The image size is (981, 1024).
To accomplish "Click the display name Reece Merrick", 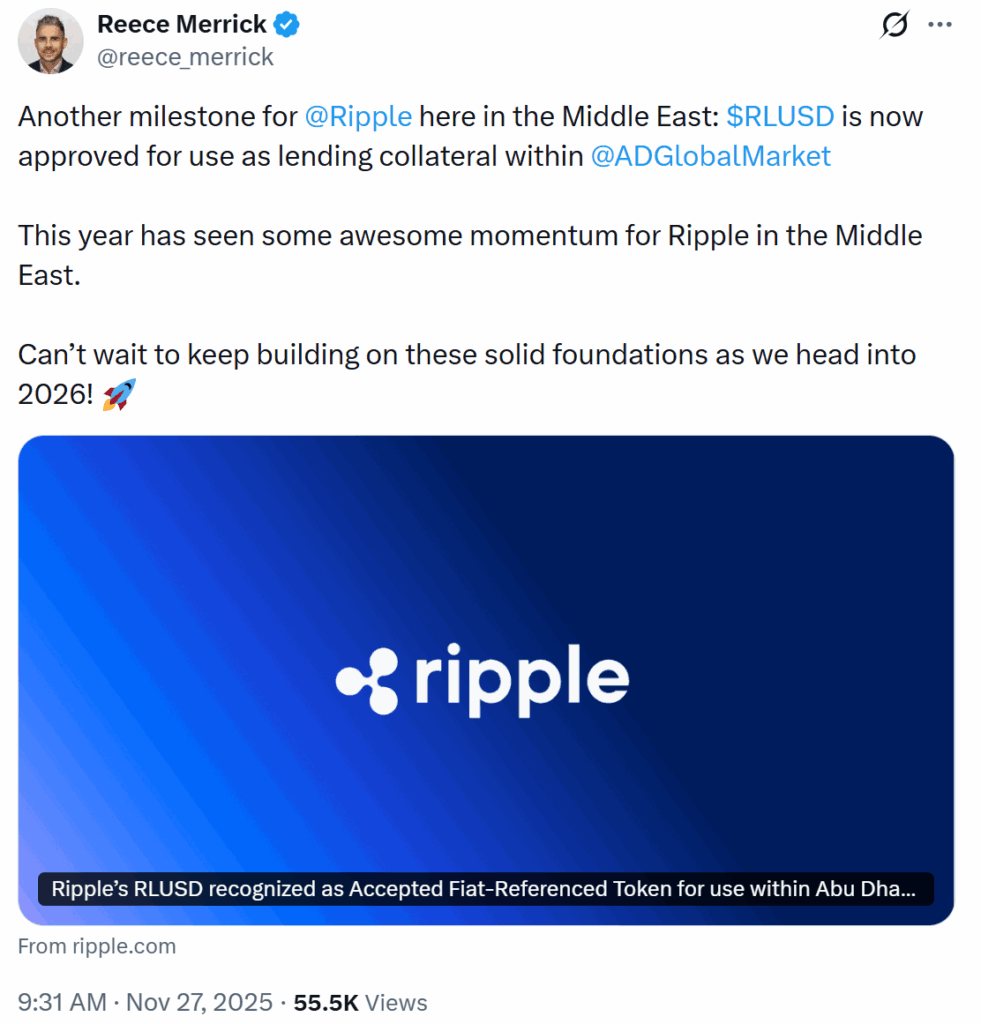I will pos(180,23).
